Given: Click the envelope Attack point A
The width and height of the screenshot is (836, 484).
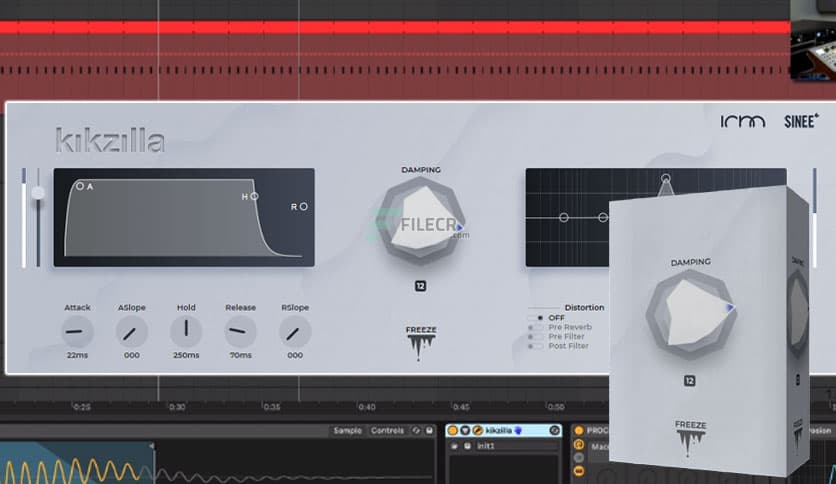Looking at the screenshot, I should pyautogui.click(x=81, y=186).
